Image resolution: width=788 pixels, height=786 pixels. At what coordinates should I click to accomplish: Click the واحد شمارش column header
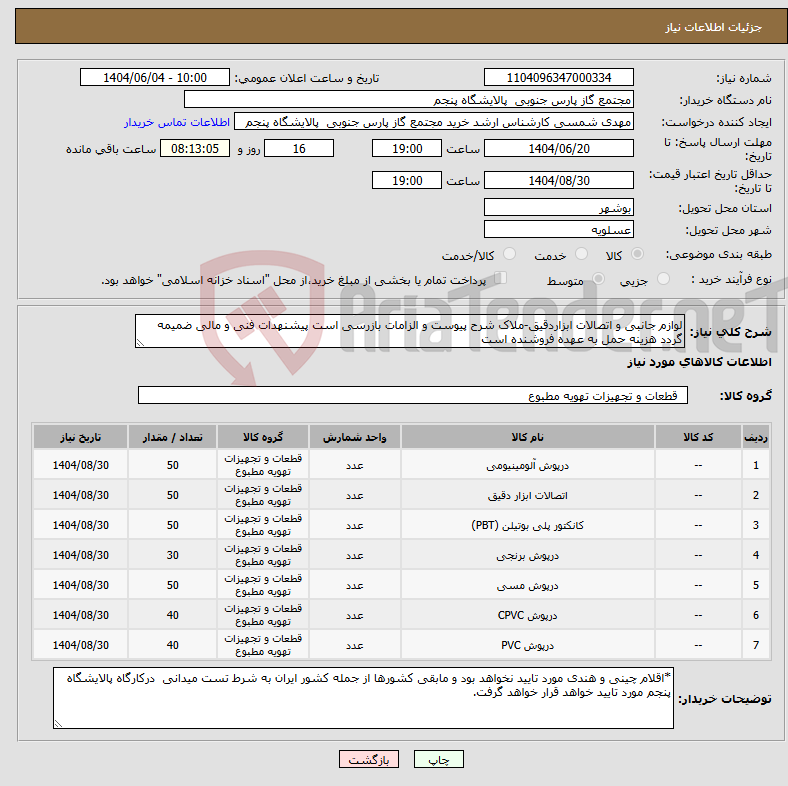355,437
